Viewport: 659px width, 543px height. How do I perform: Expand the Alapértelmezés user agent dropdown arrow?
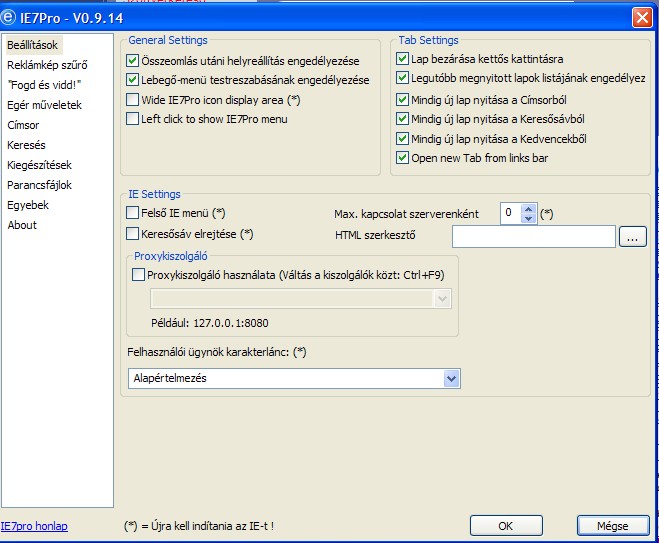point(451,378)
